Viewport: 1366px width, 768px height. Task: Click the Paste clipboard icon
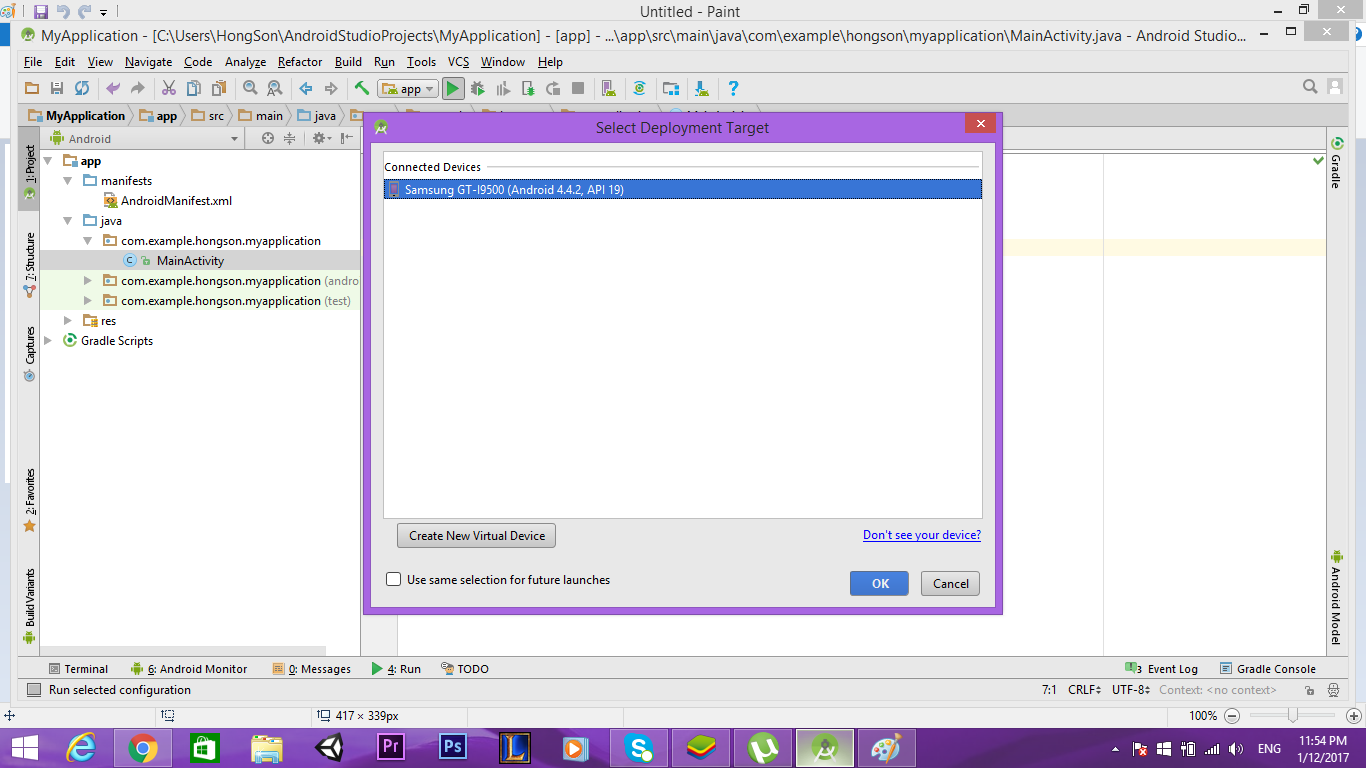218,89
